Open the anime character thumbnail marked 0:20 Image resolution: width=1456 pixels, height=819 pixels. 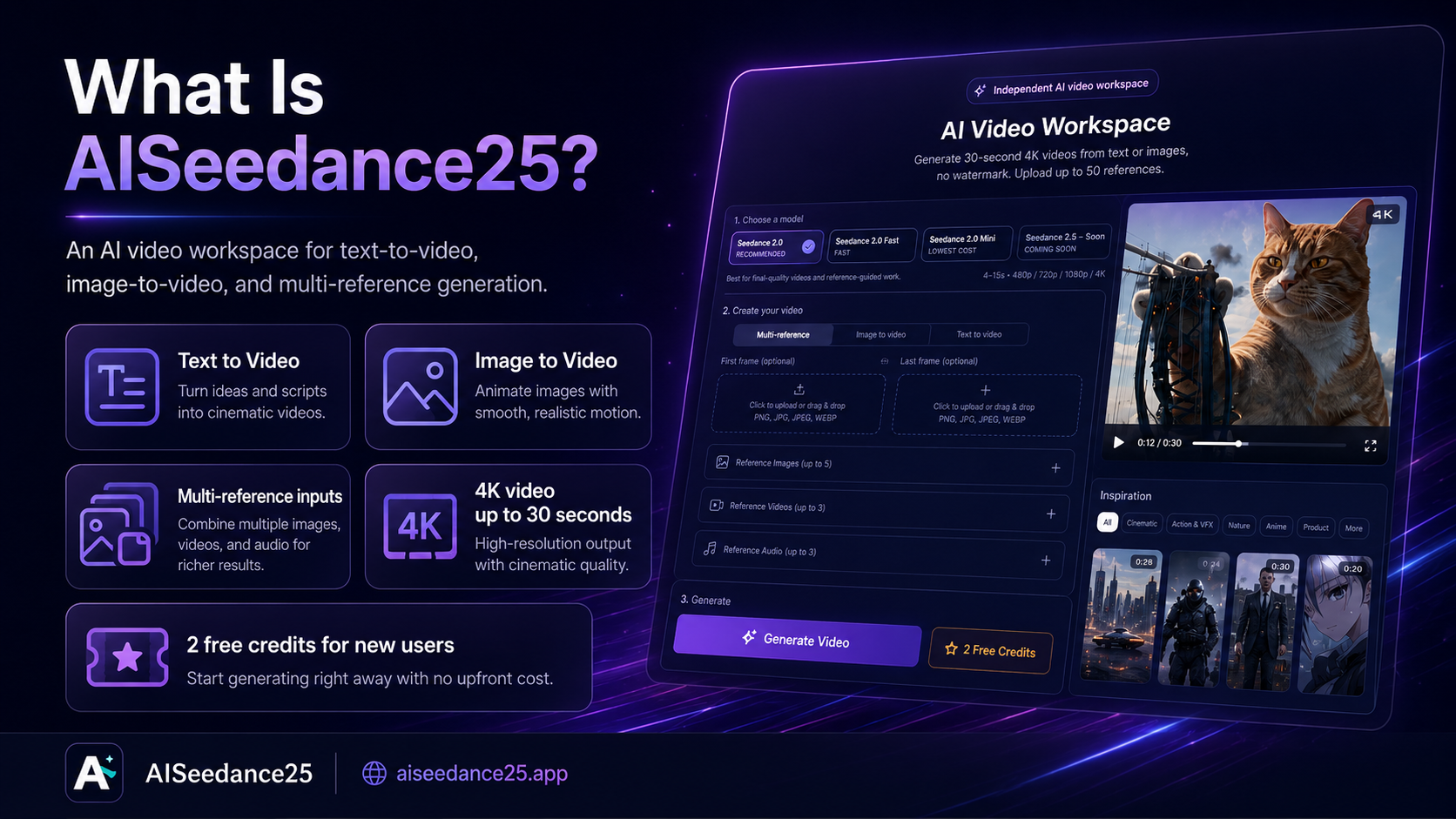pos(1335,626)
